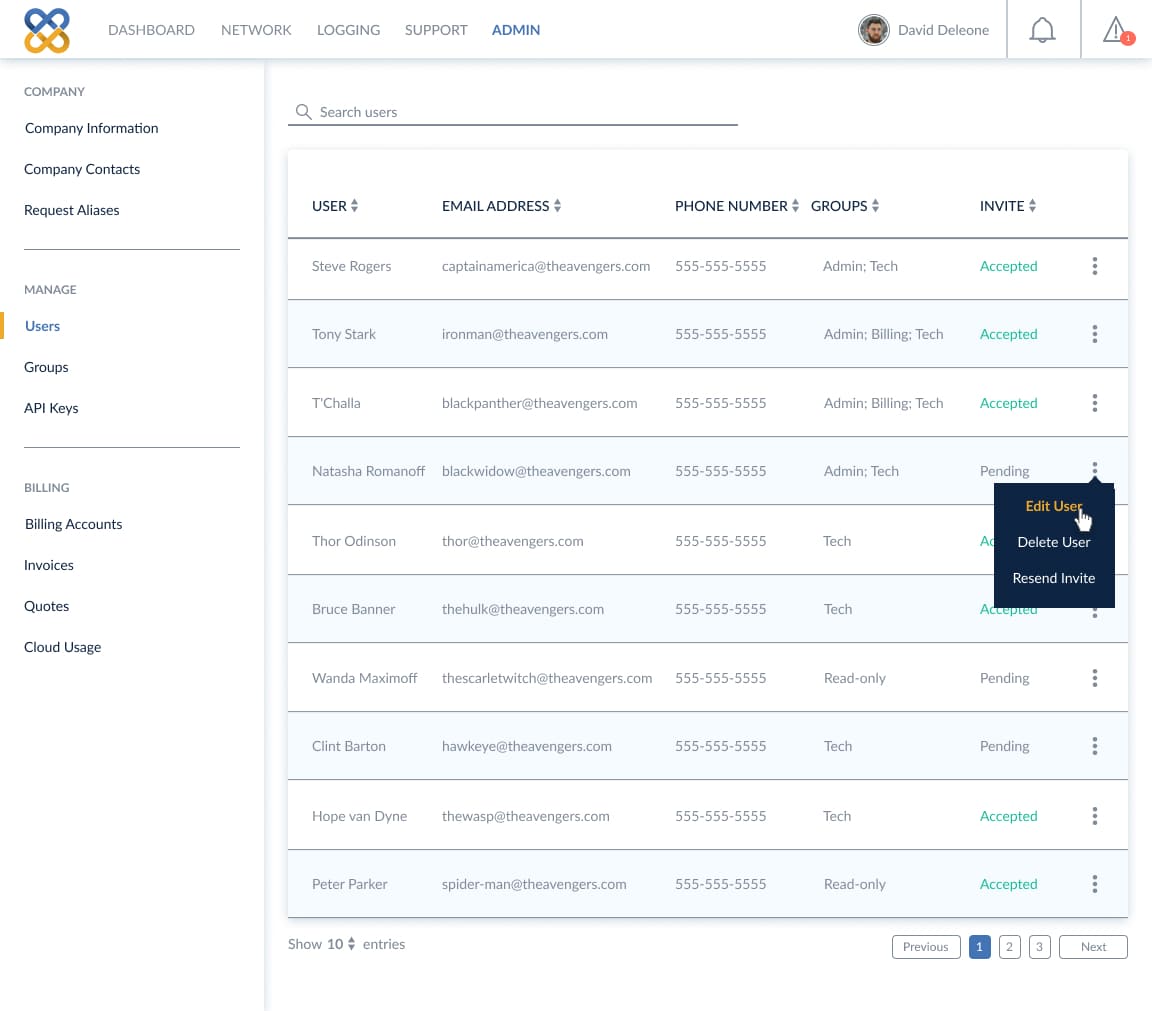Open the row options for Peter Parker
The width and height of the screenshot is (1152, 1011).
(1095, 884)
